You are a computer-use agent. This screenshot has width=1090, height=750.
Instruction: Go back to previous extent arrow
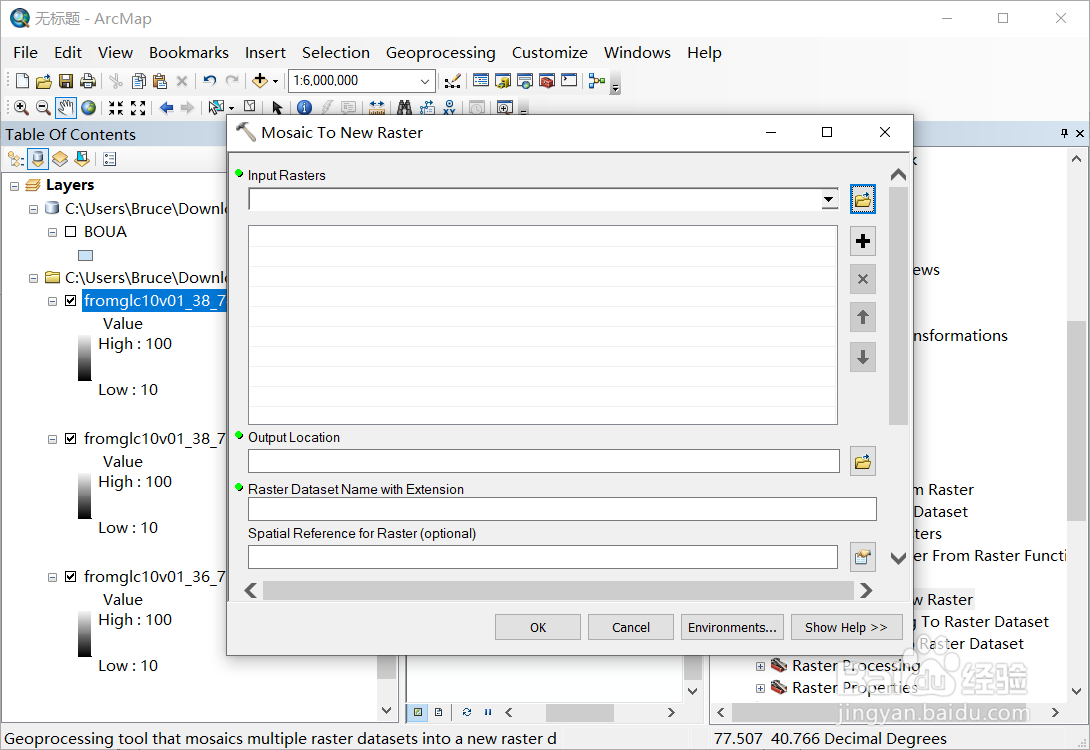coord(167,108)
